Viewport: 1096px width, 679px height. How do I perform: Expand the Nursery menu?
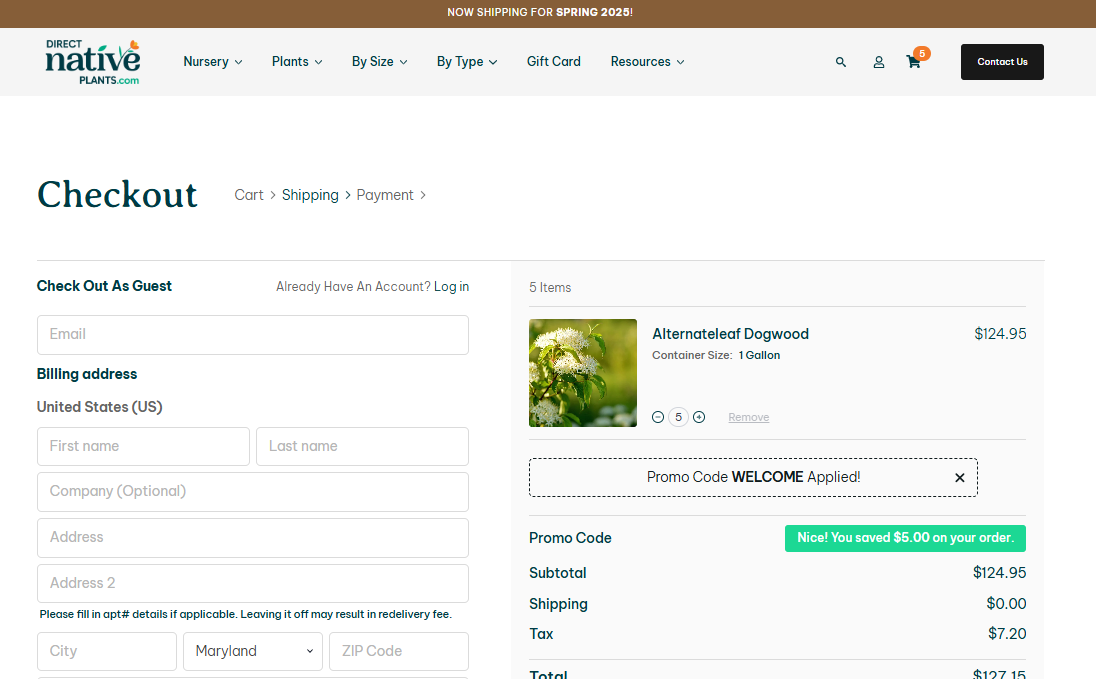(x=212, y=61)
